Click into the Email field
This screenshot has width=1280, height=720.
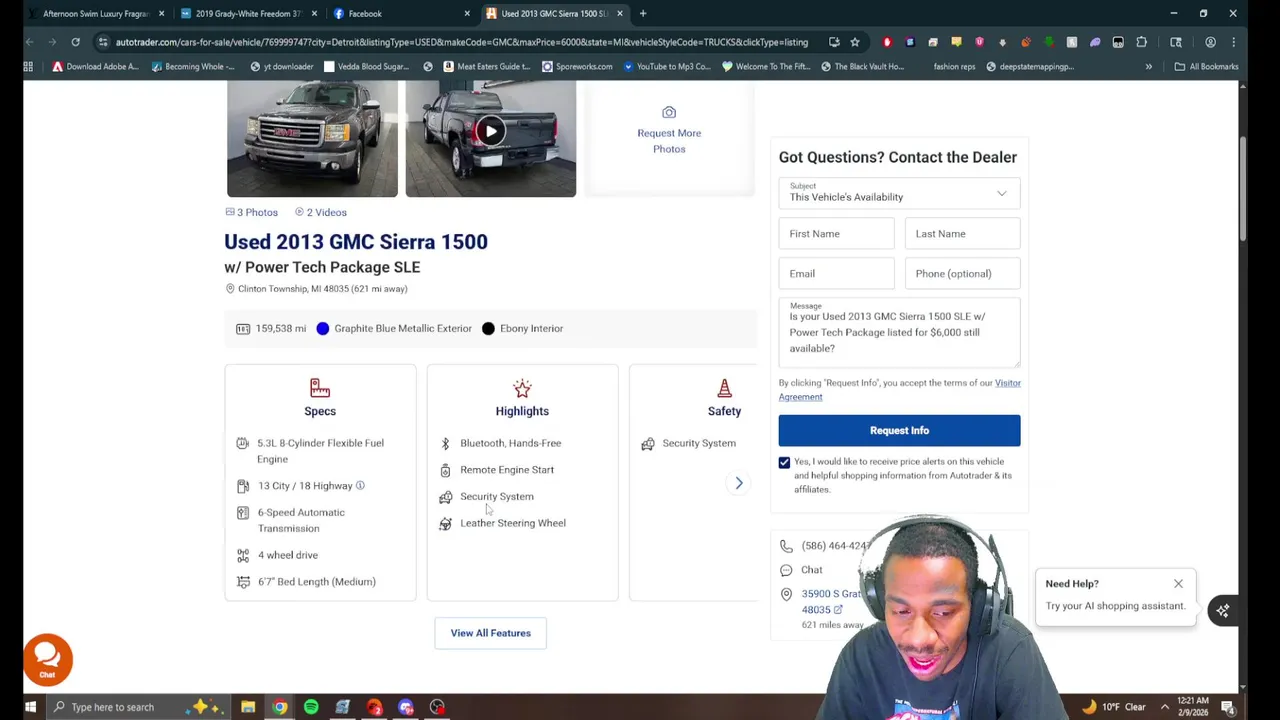(x=836, y=274)
